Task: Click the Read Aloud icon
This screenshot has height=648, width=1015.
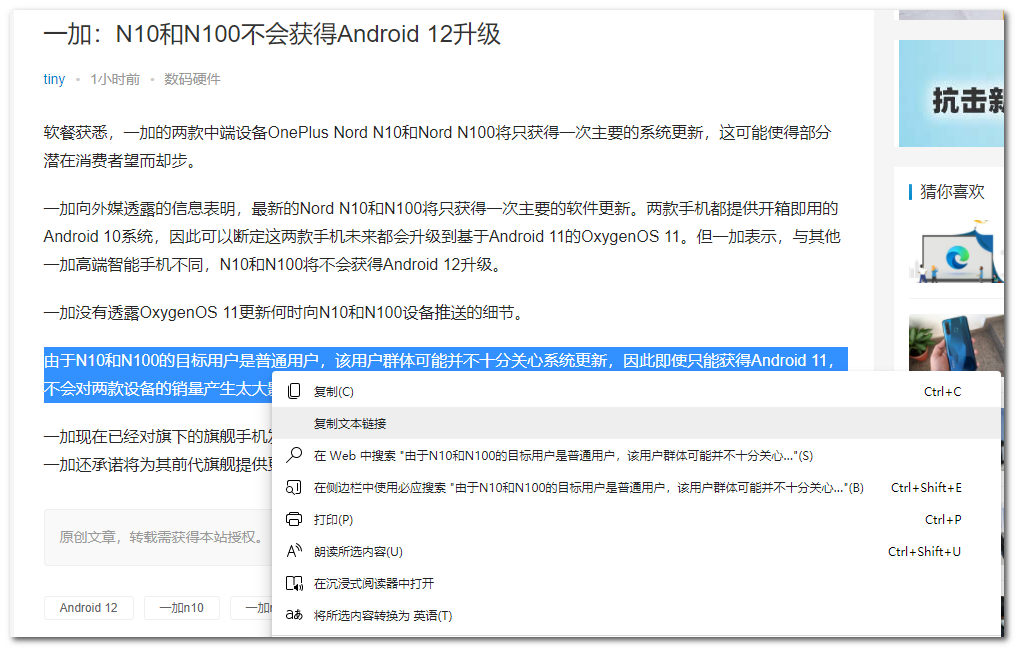Action: [x=293, y=551]
